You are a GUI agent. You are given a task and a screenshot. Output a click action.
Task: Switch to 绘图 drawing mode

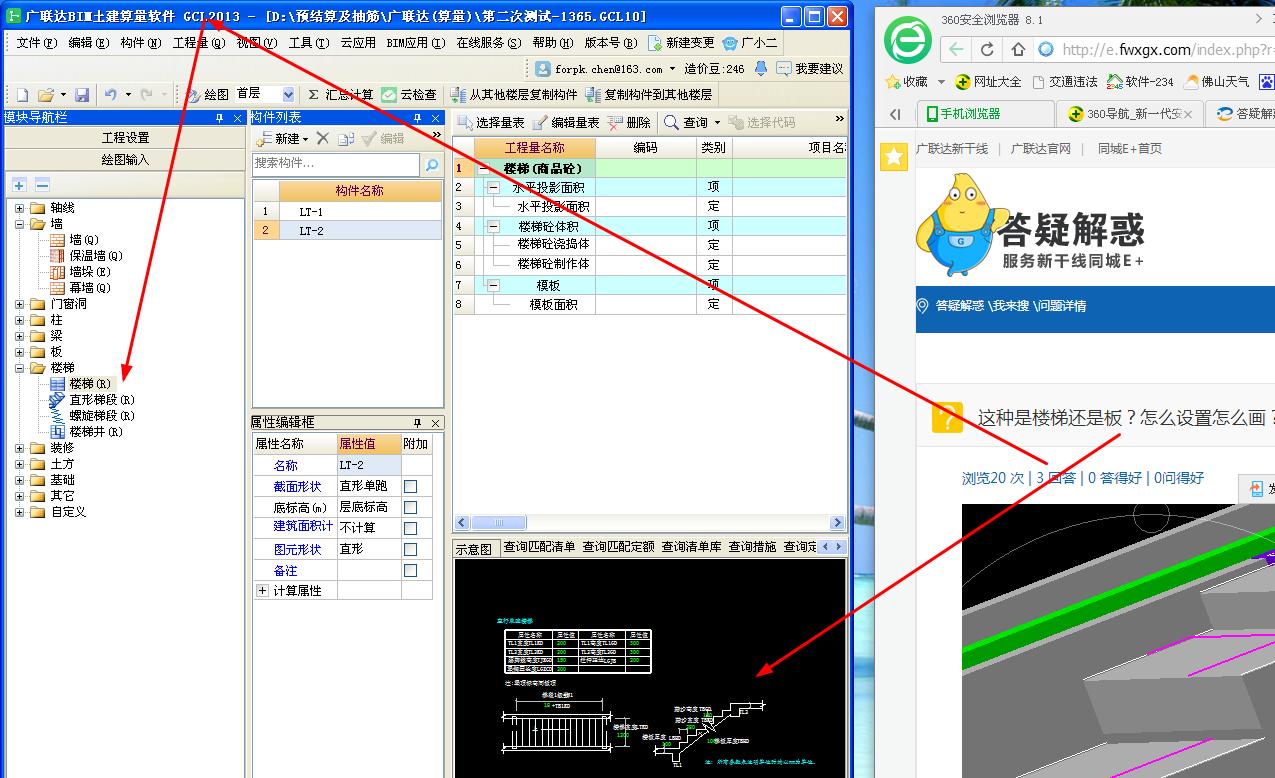tap(207, 94)
